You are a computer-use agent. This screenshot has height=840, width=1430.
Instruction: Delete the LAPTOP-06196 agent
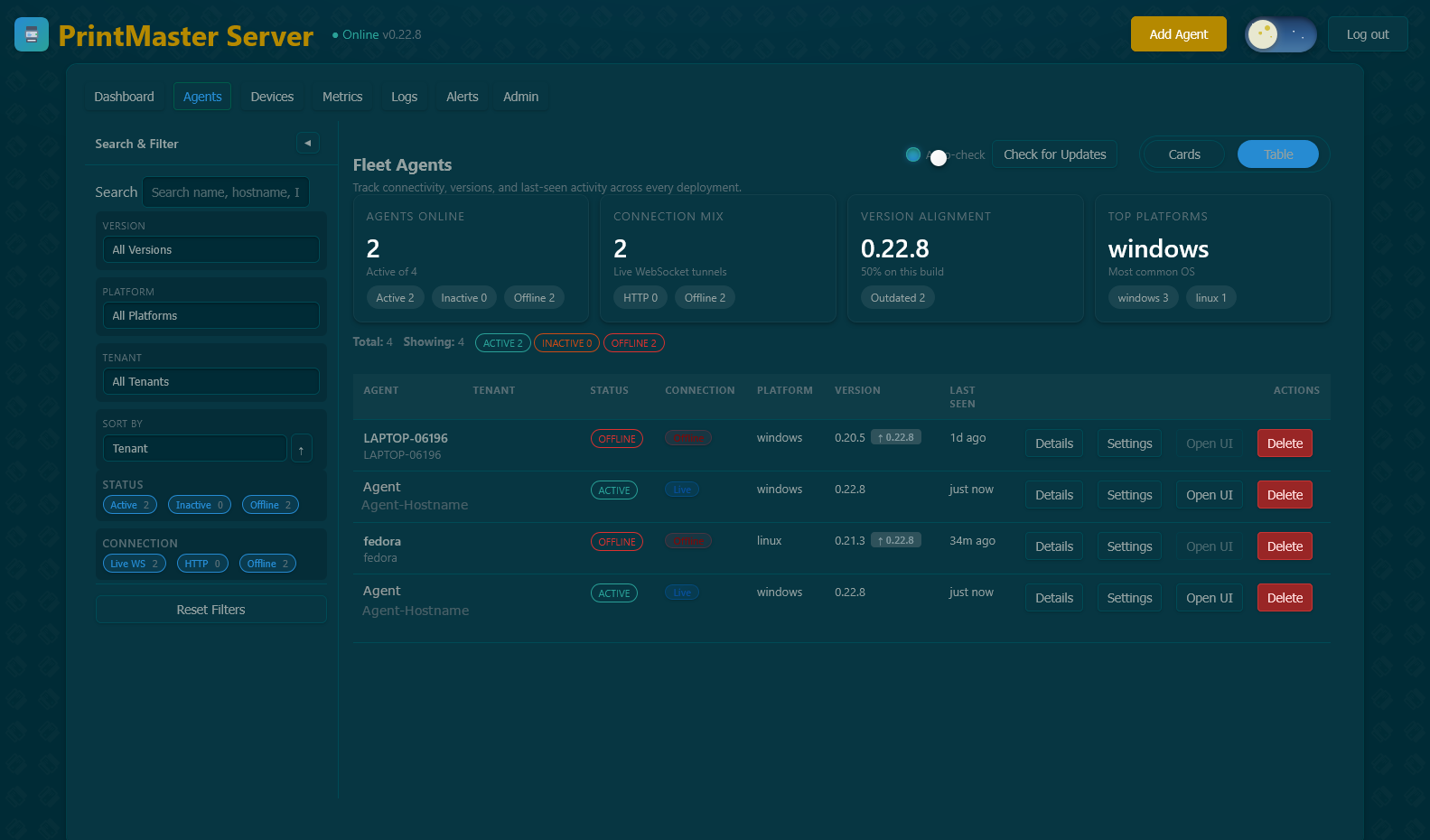(x=1285, y=443)
